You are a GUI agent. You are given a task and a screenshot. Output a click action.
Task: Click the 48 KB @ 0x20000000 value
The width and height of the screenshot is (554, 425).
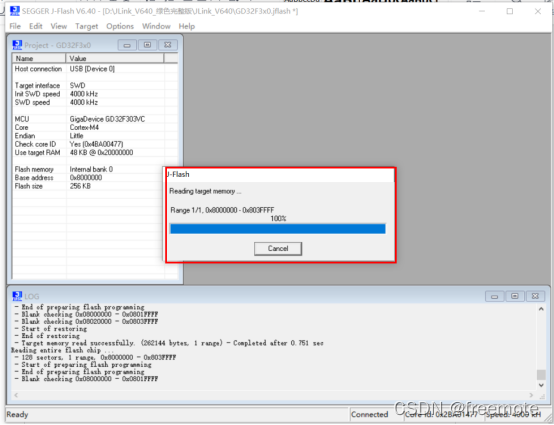click(101, 153)
